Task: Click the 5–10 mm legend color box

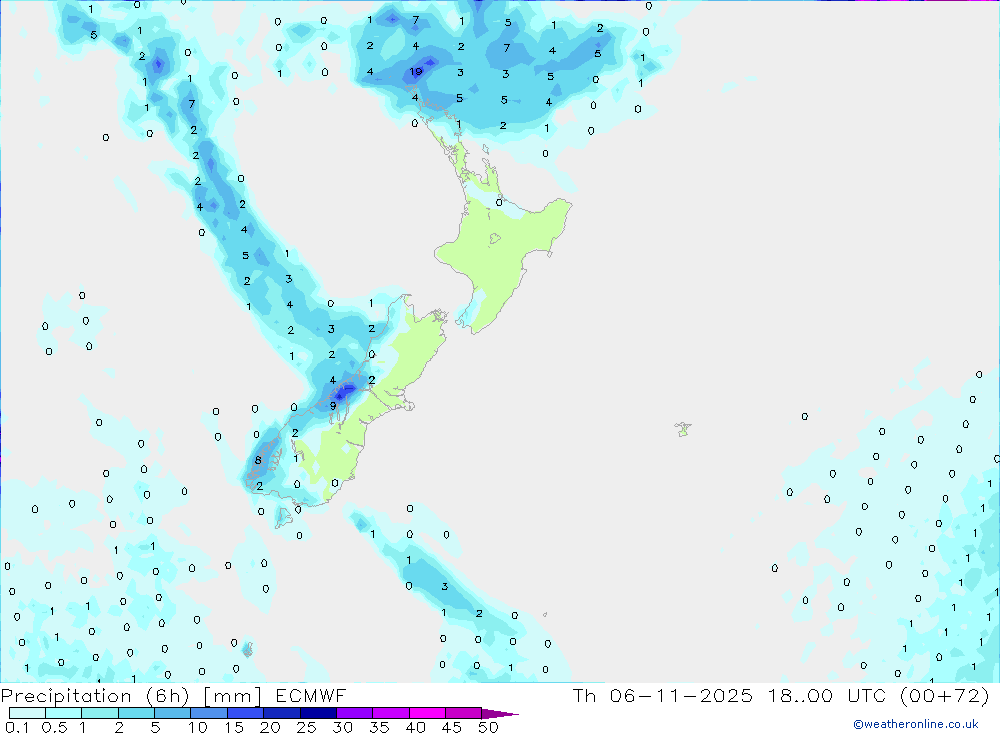Action: (x=172, y=713)
